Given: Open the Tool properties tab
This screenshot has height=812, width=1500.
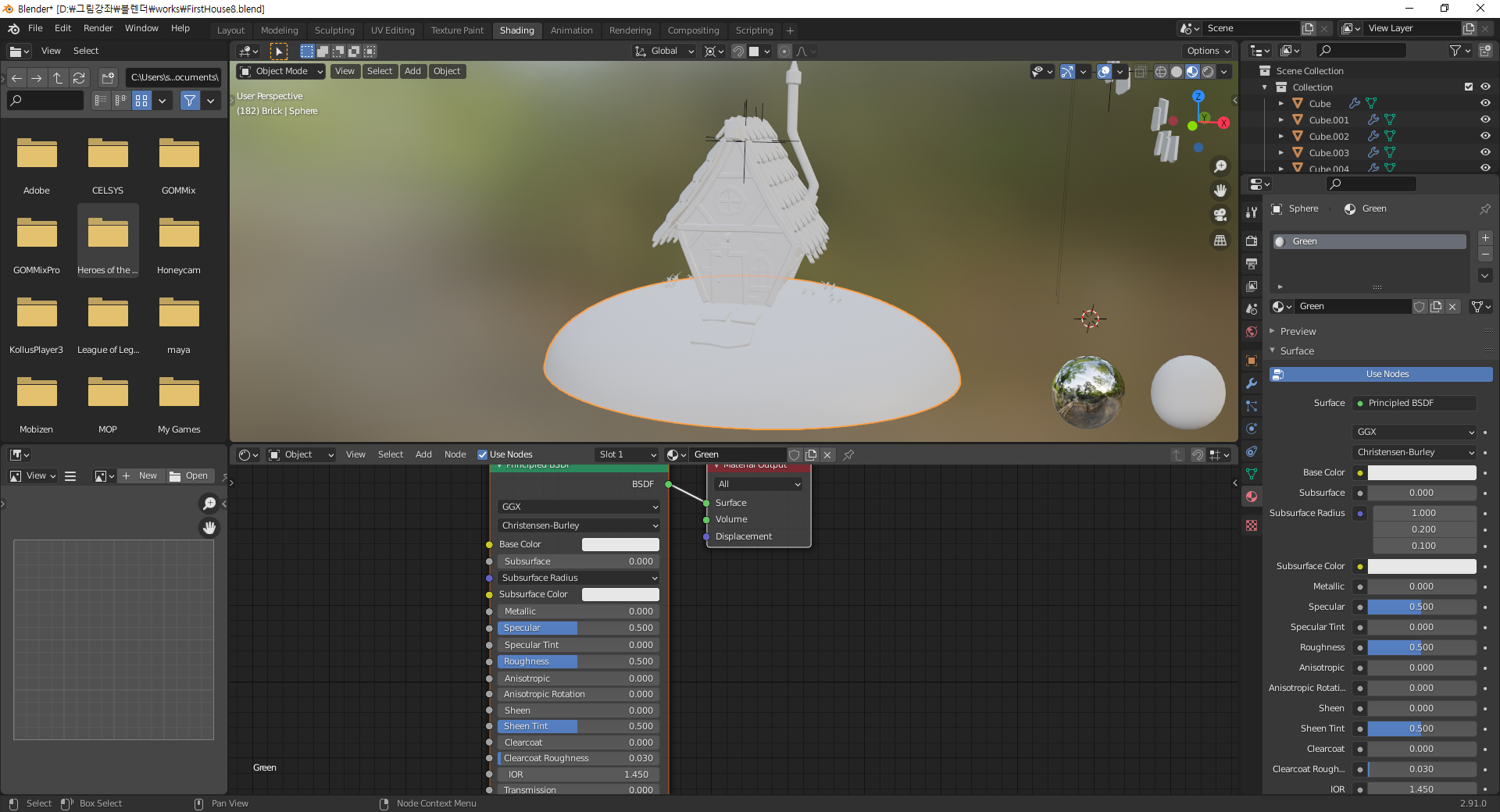Looking at the screenshot, I should [x=1252, y=212].
